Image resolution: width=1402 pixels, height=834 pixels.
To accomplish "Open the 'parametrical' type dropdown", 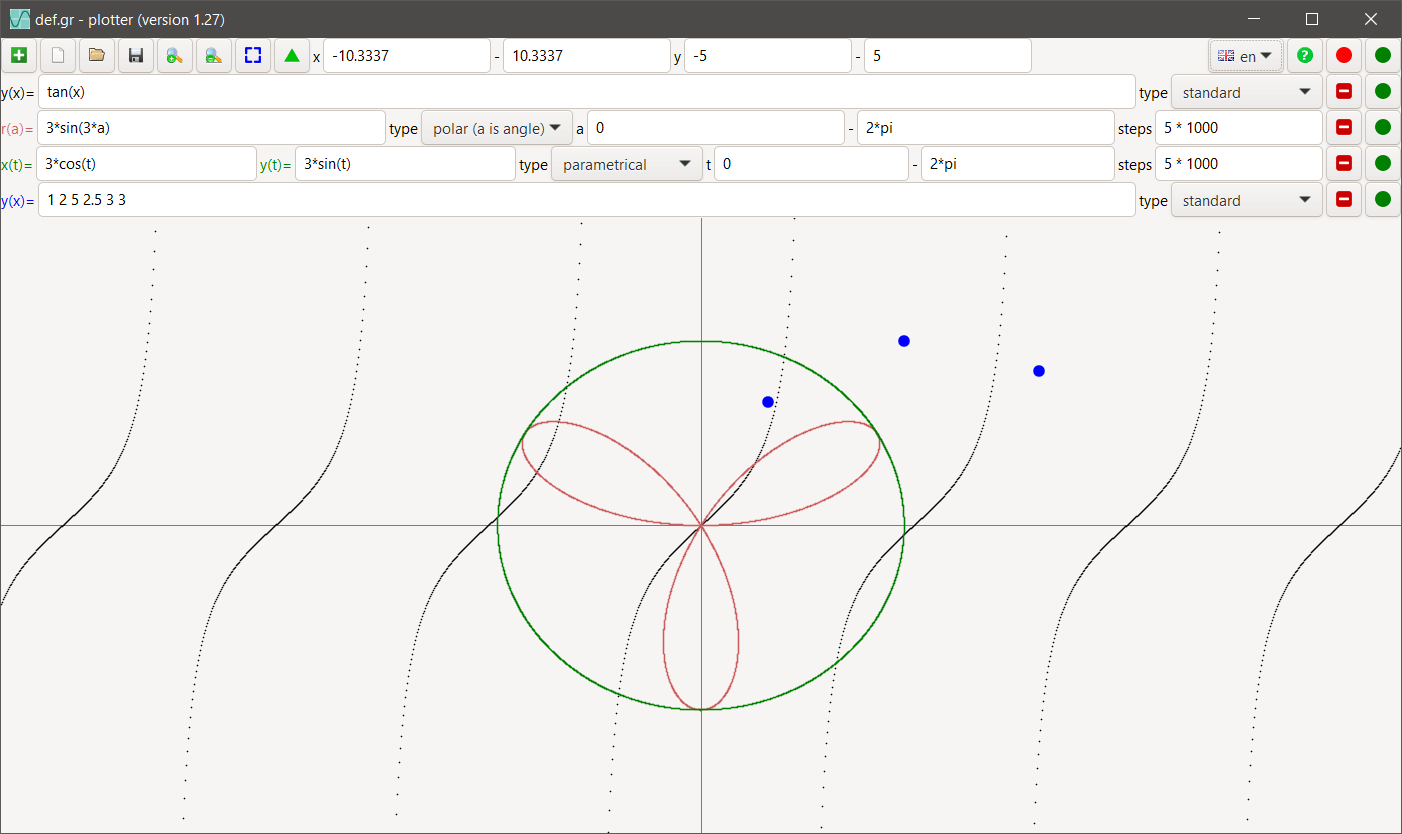I will pos(627,164).
